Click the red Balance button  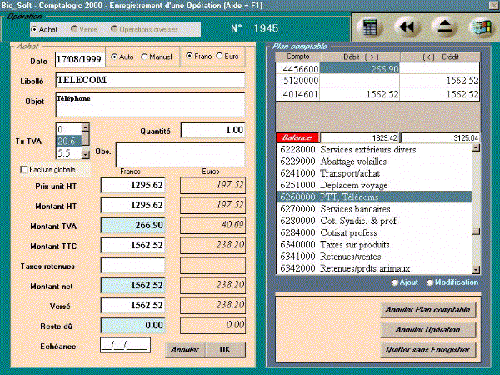(297, 137)
